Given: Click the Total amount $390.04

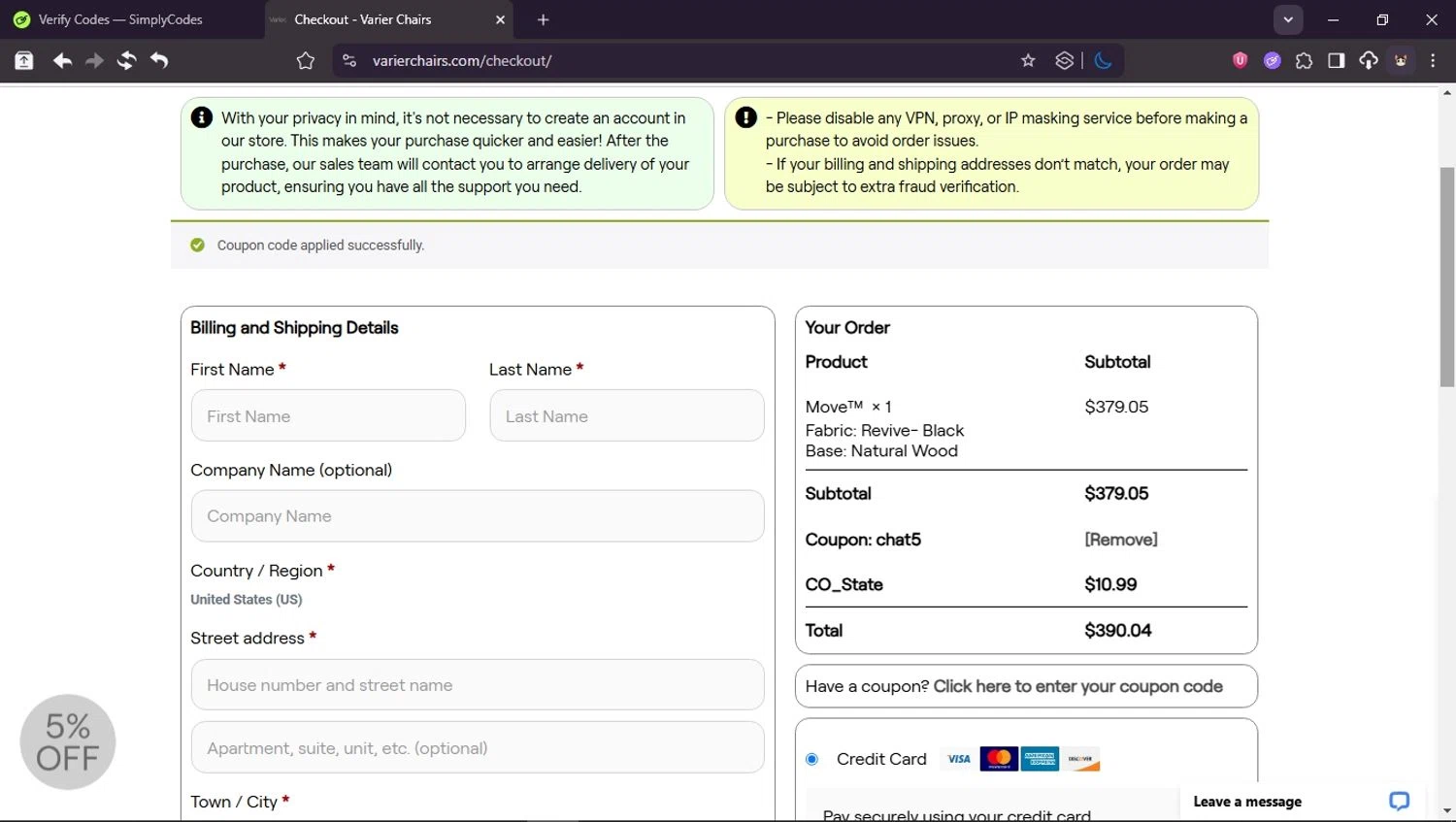Looking at the screenshot, I should pyautogui.click(x=1118, y=631).
